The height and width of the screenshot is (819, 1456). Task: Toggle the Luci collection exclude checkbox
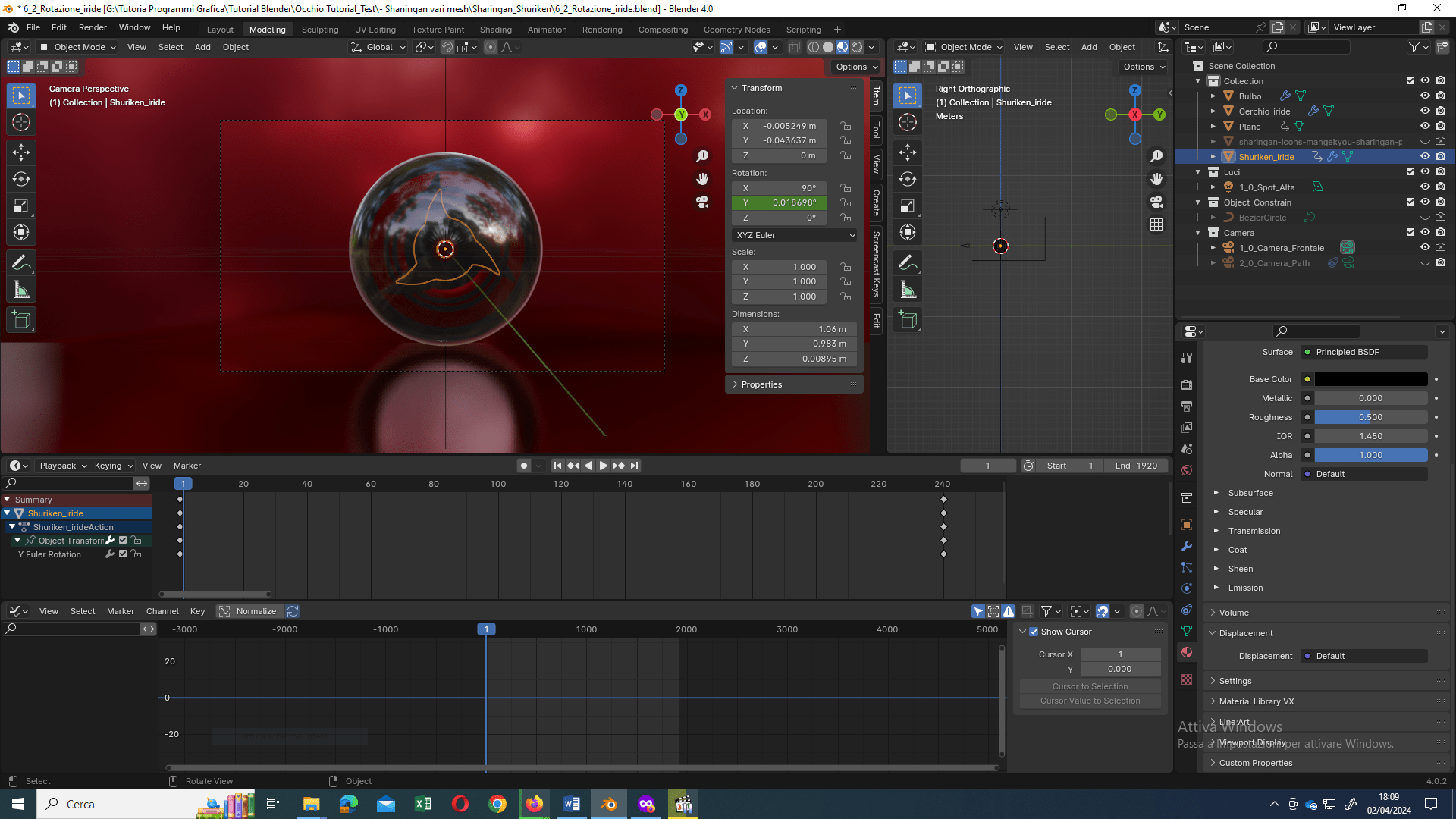pos(1410,172)
